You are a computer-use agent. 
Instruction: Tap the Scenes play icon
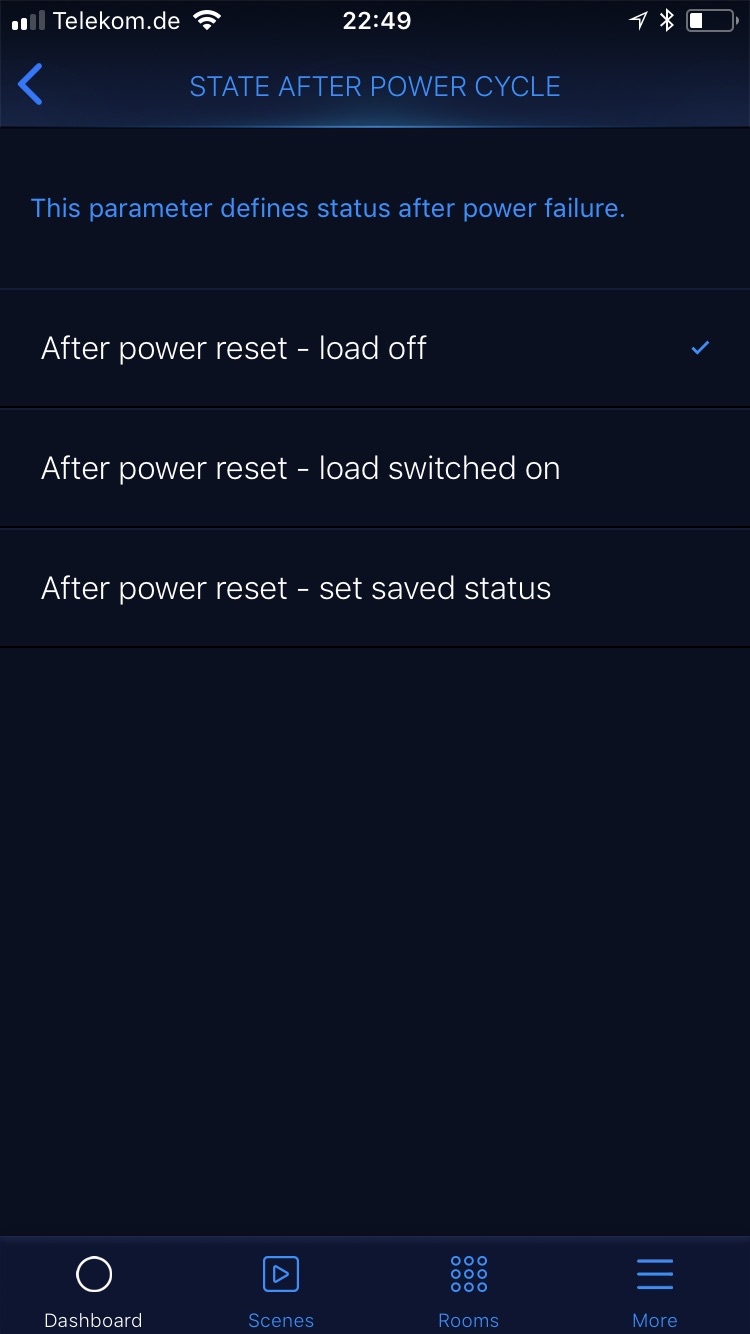281,1274
